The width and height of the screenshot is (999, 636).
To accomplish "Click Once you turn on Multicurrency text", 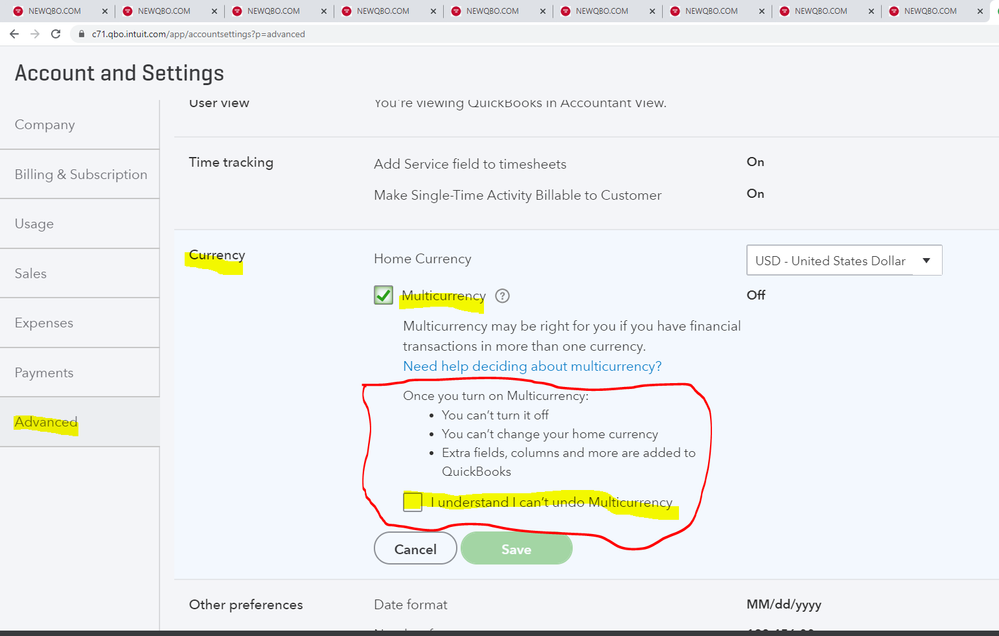I will [496, 396].
